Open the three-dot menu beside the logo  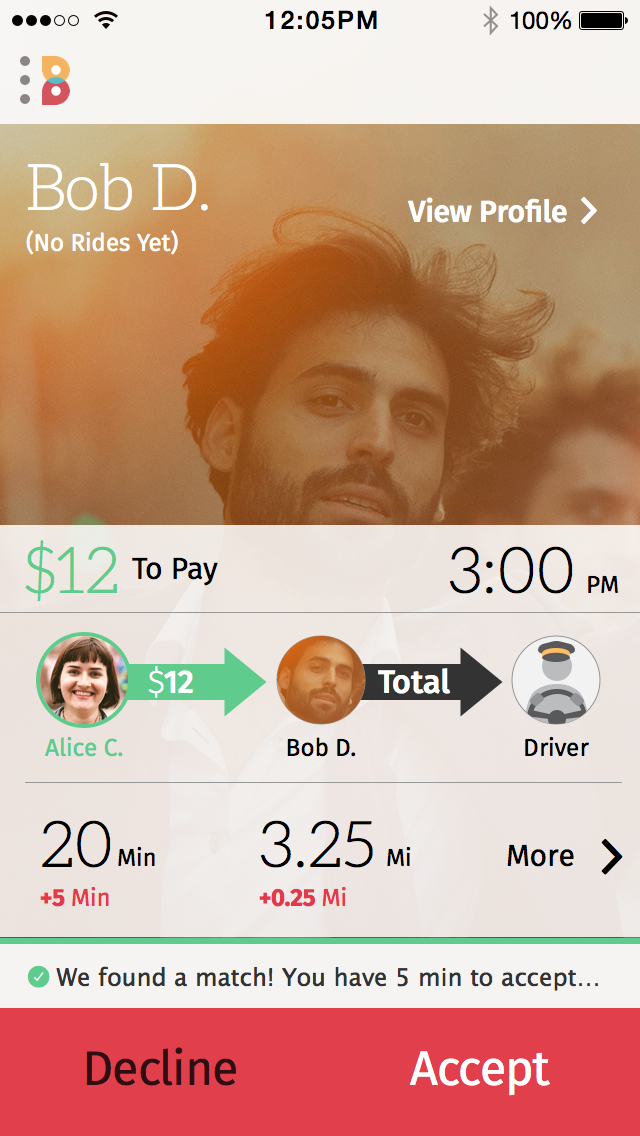[25, 80]
